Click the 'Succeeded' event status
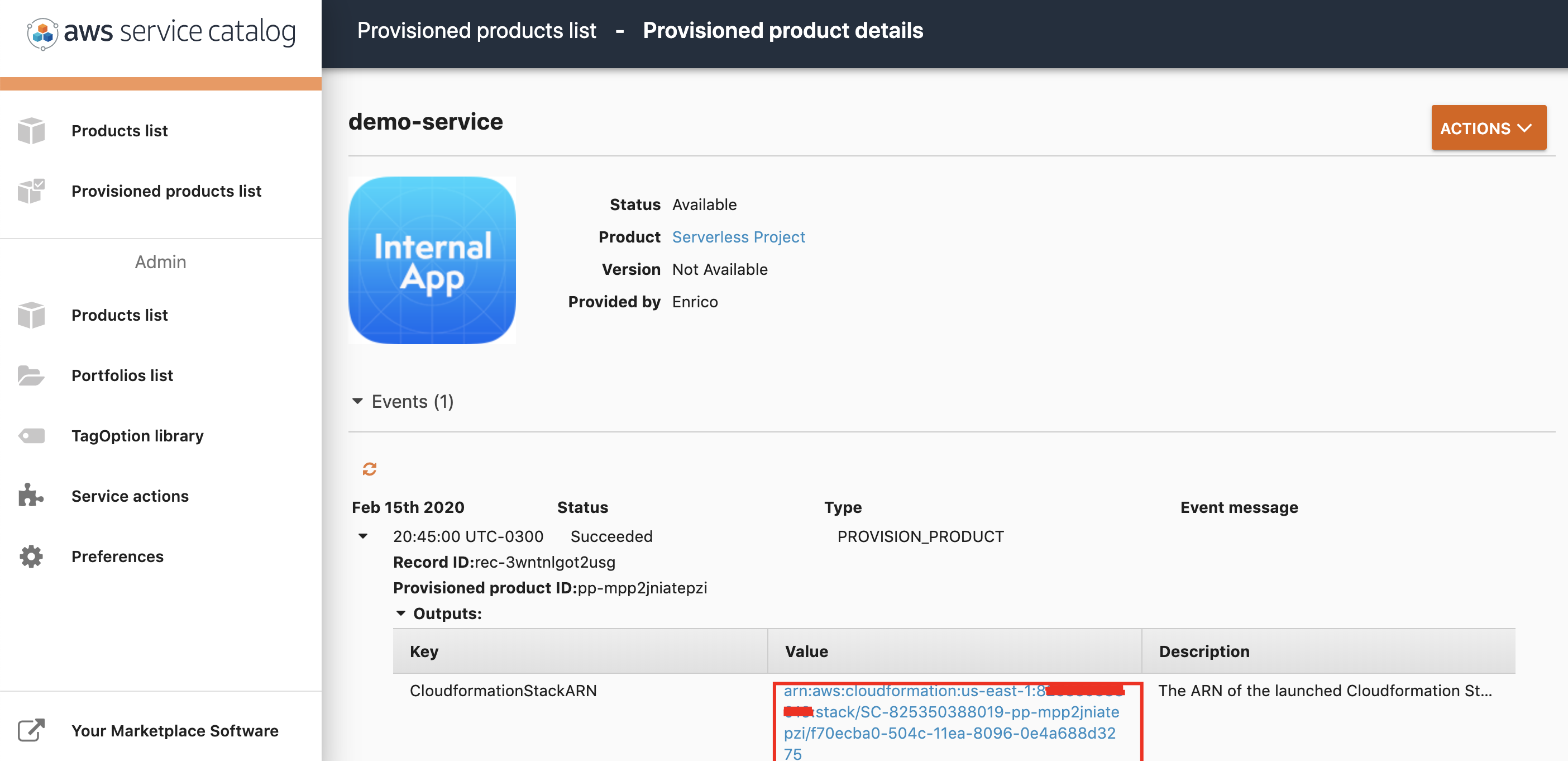The width and height of the screenshot is (1568, 761). click(611, 536)
